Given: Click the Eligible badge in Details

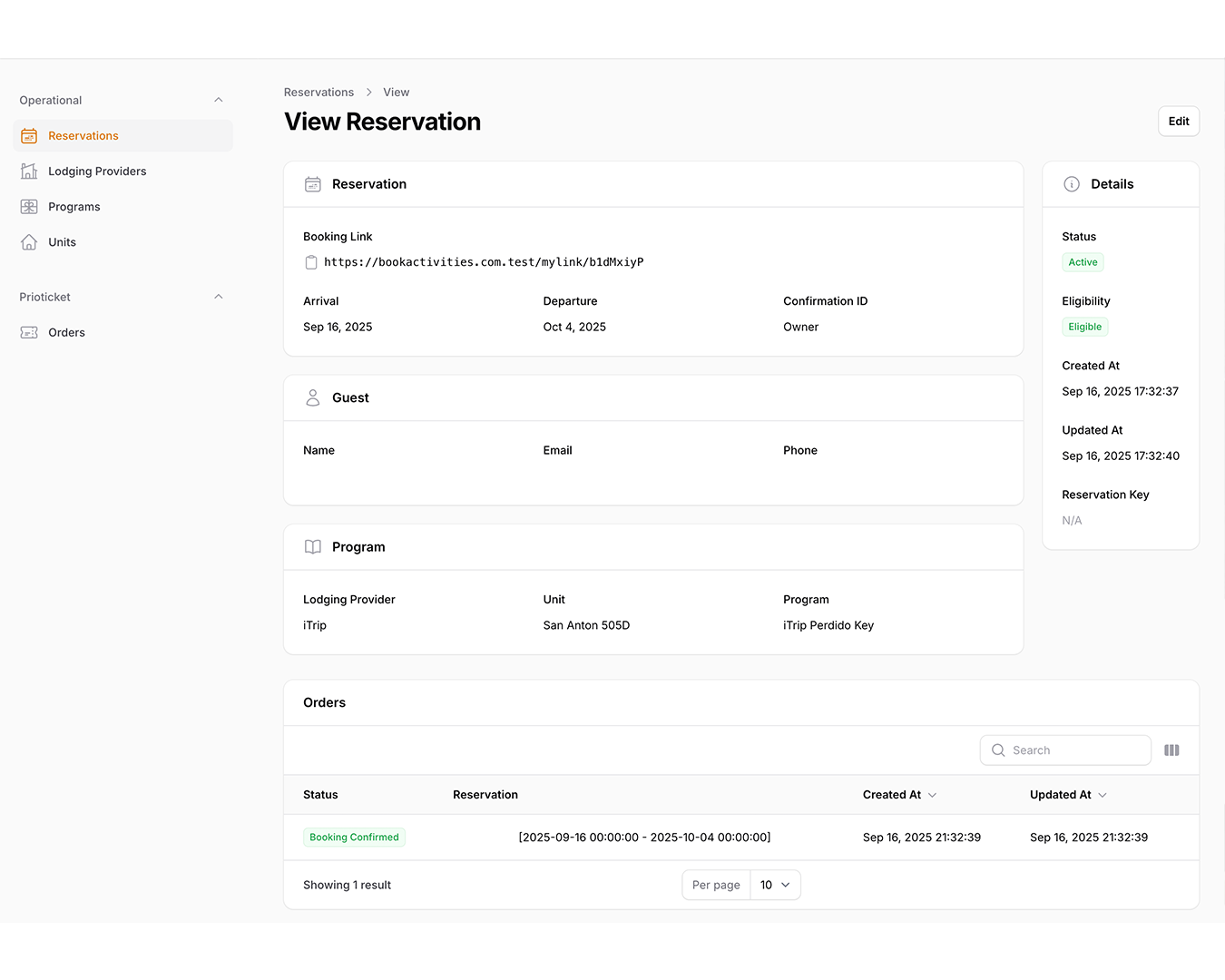Looking at the screenshot, I should (1085, 327).
